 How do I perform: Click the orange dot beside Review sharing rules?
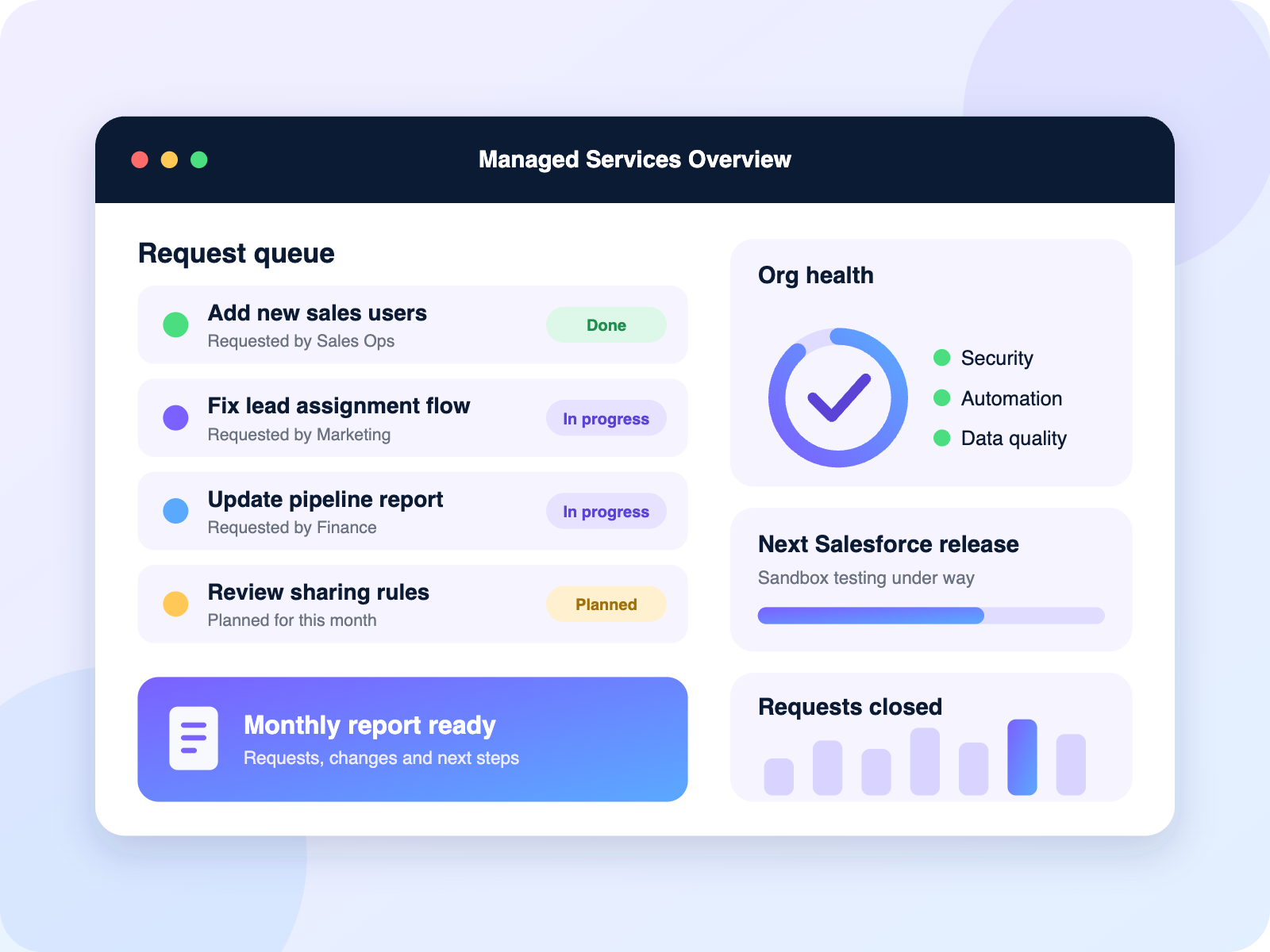(175, 604)
